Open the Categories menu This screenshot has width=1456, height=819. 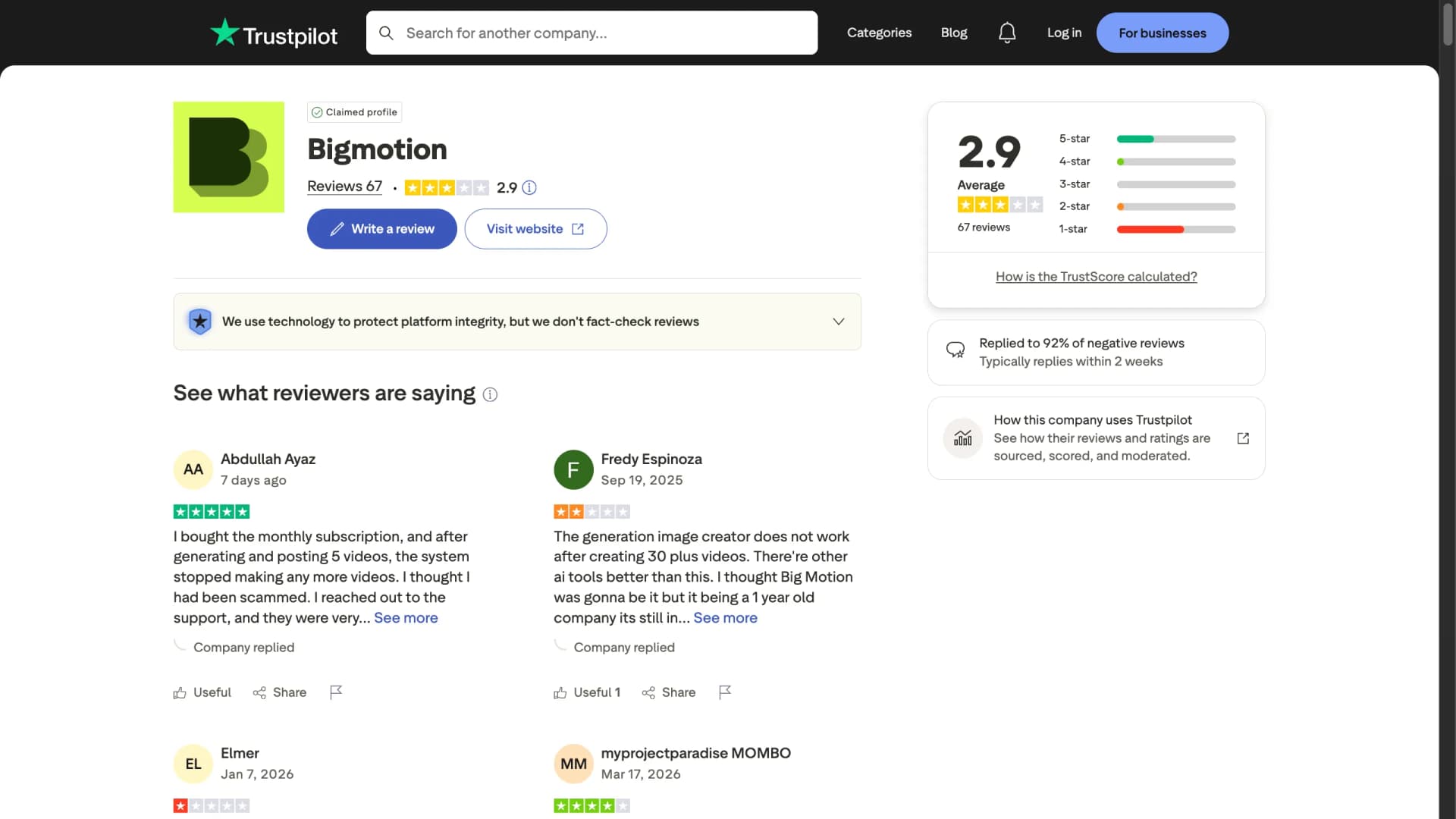879,33
